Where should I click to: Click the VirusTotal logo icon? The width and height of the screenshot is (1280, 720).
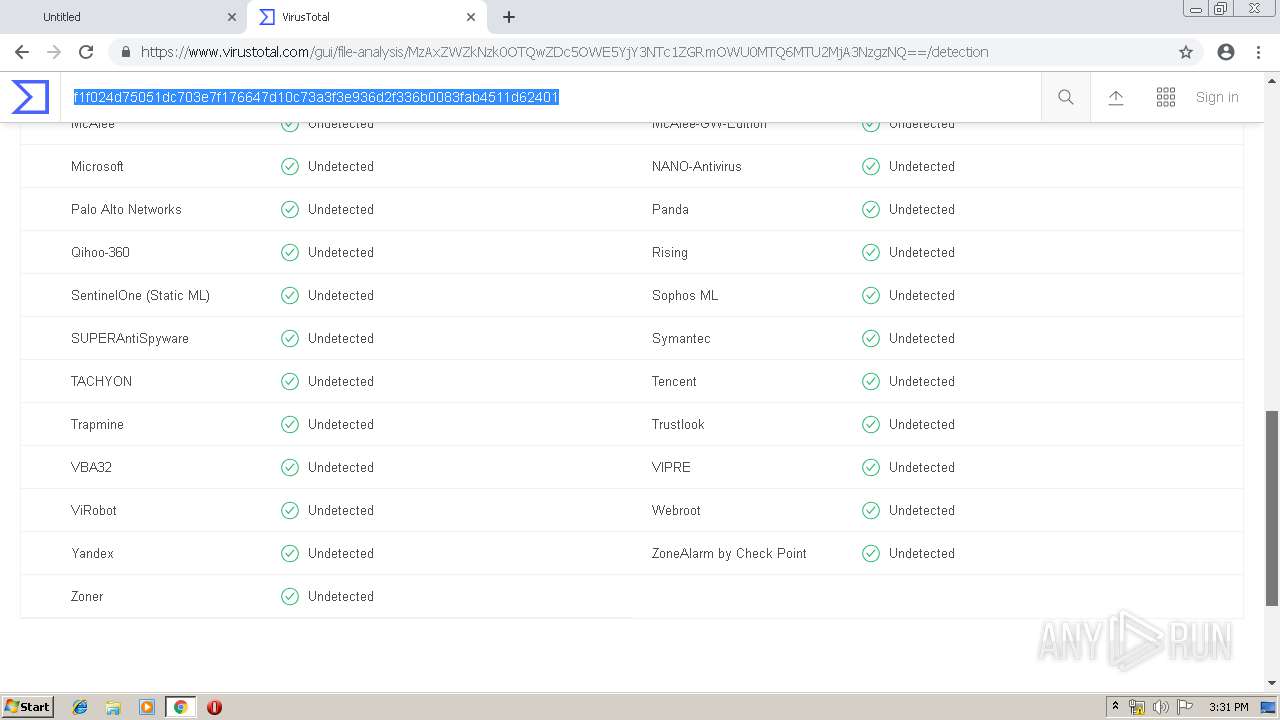pyautogui.click(x=30, y=97)
